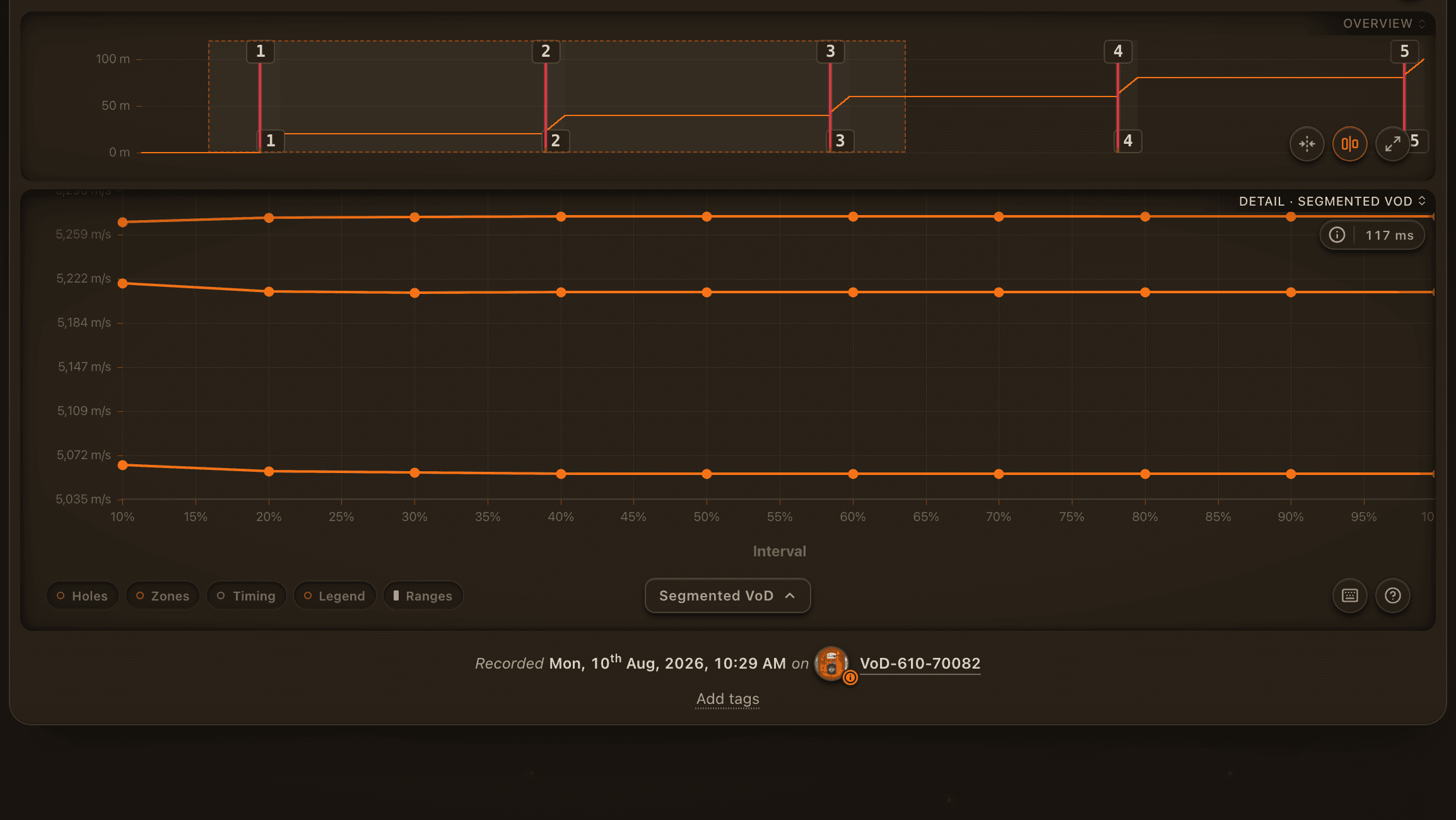Click bottom marker 2 in overview
Viewport: 1456px width, 820px height.
coord(556,141)
